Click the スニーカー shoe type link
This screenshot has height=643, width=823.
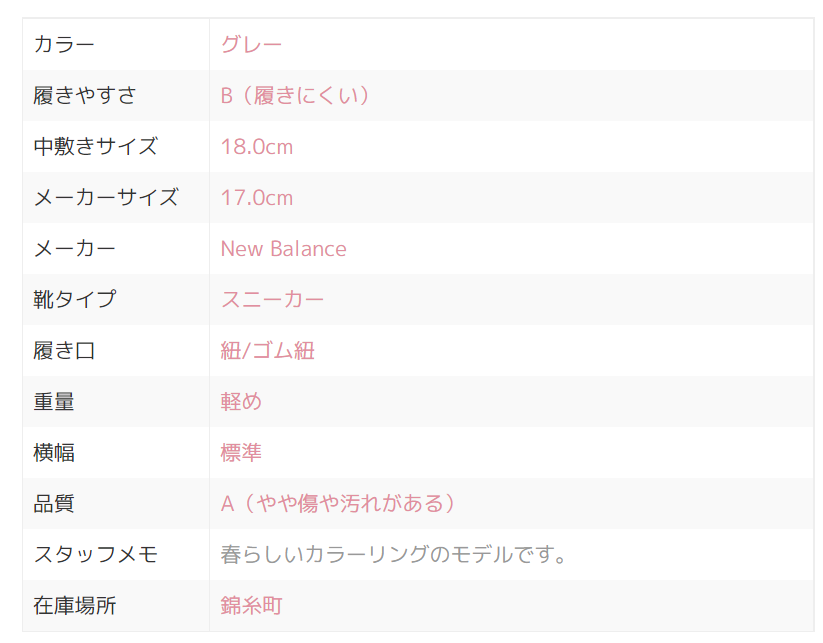tap(272, 300)
